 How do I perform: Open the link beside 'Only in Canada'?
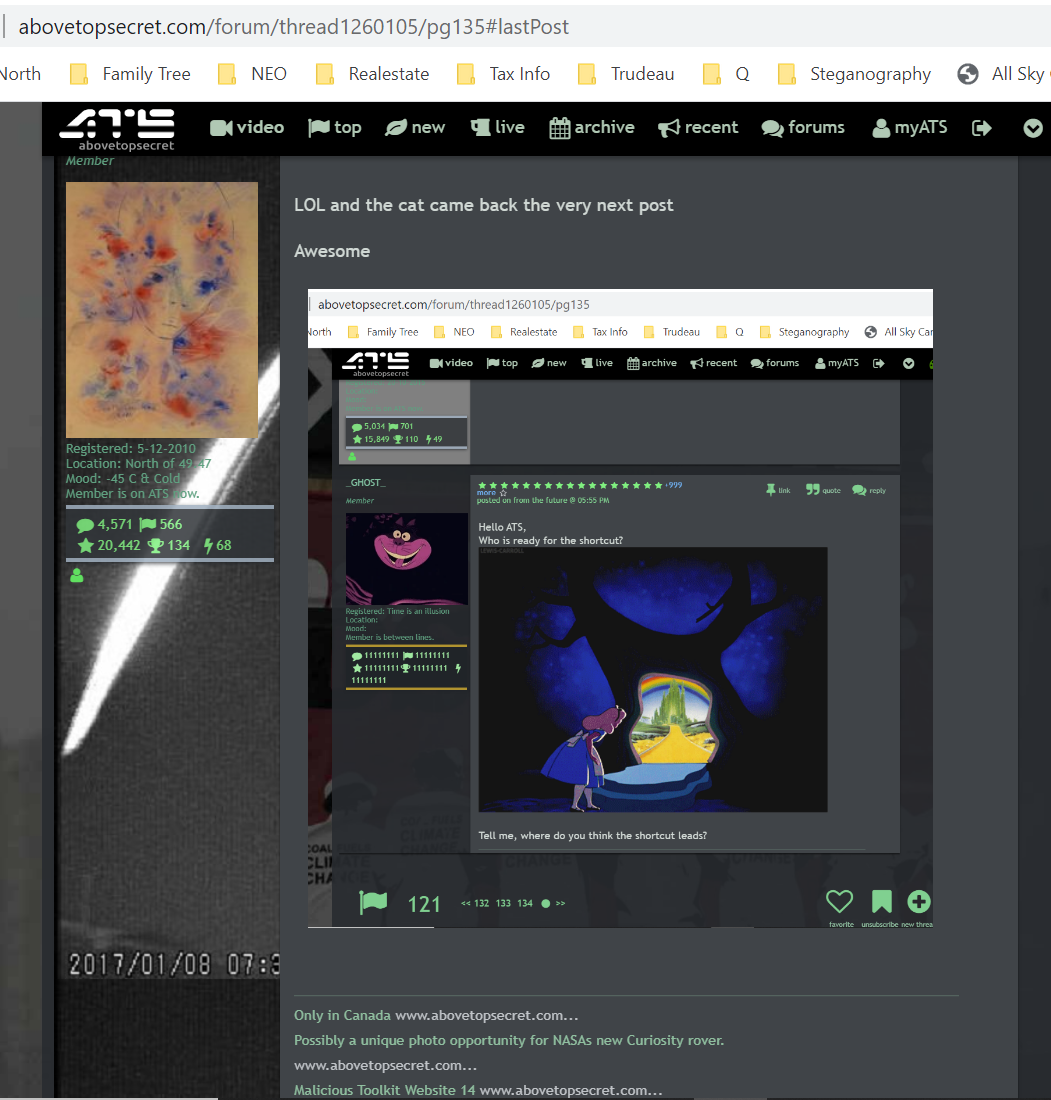[x=486, y=1015]
